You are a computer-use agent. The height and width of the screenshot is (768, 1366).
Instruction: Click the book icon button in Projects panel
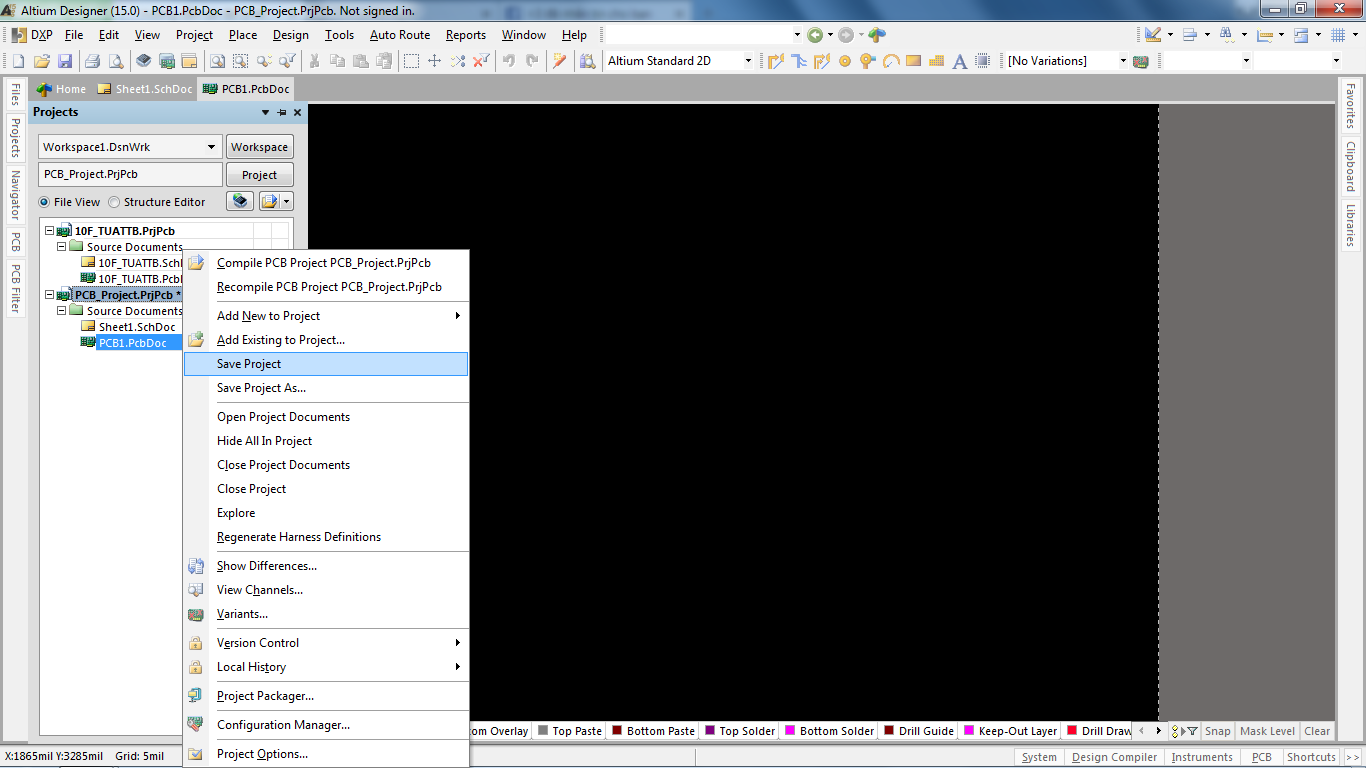point(240,201)
